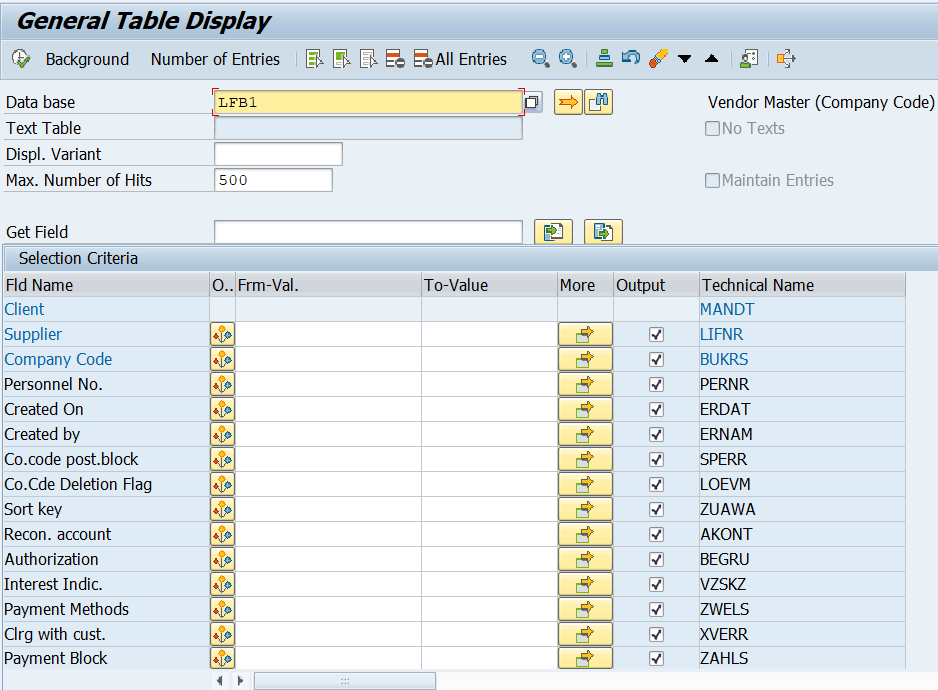This screenshot has width=938, height=690.
Task: Toggle the Maintain Entries checkbox
Action: (x=712, y=181)
